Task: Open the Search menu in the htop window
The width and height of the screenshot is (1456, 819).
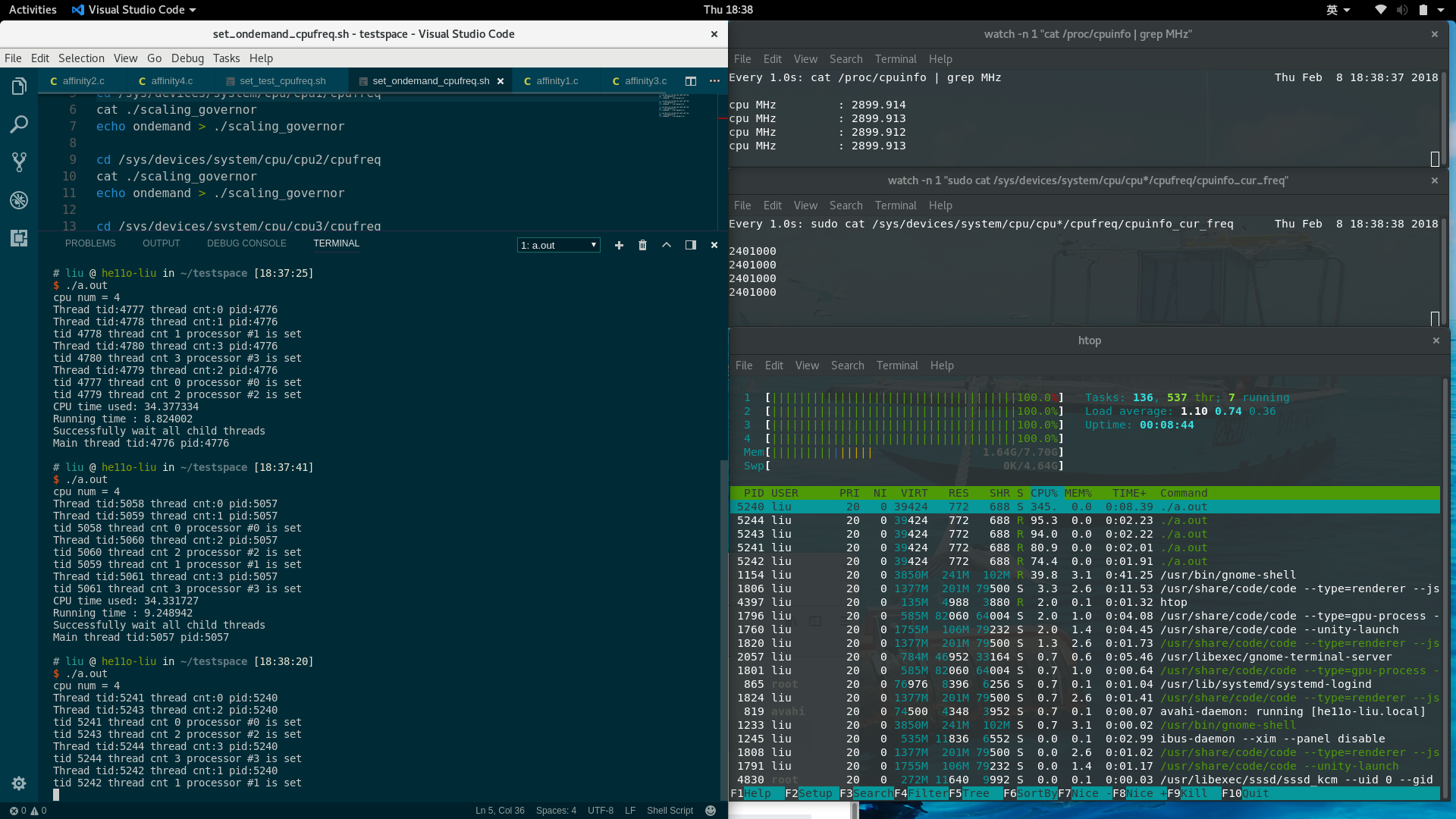Action: point(847,365)
